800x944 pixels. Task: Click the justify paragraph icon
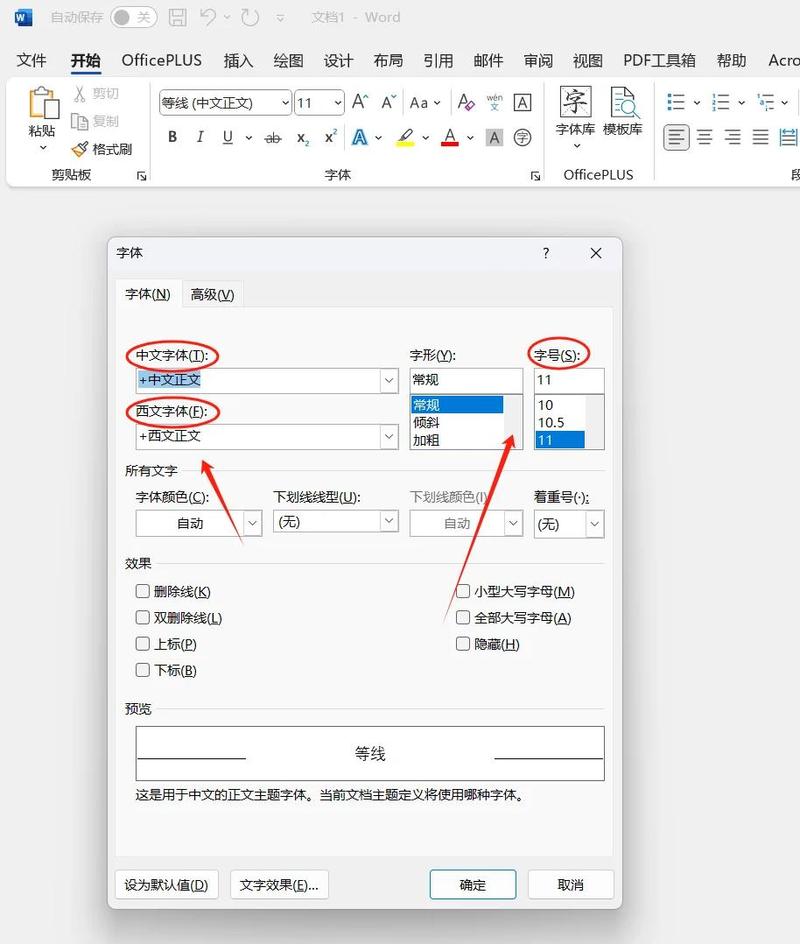pos(760,138)
